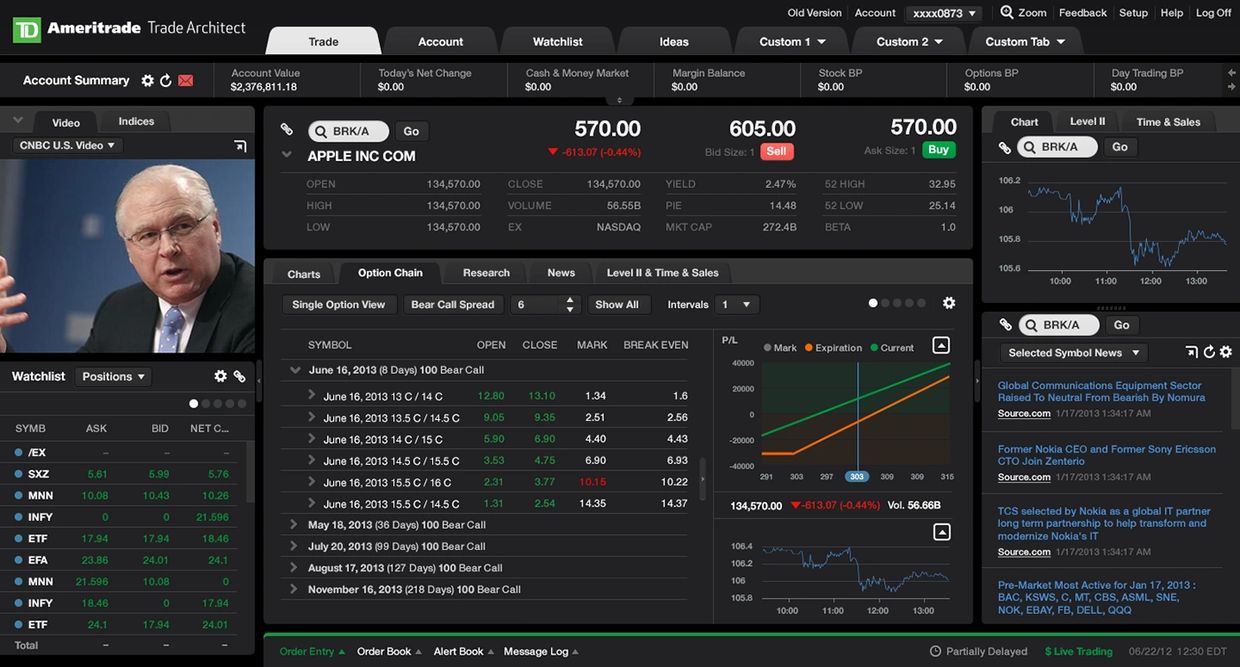Toggle the Mark legend series
The image size is (1240, 667).
pos(780,348)
